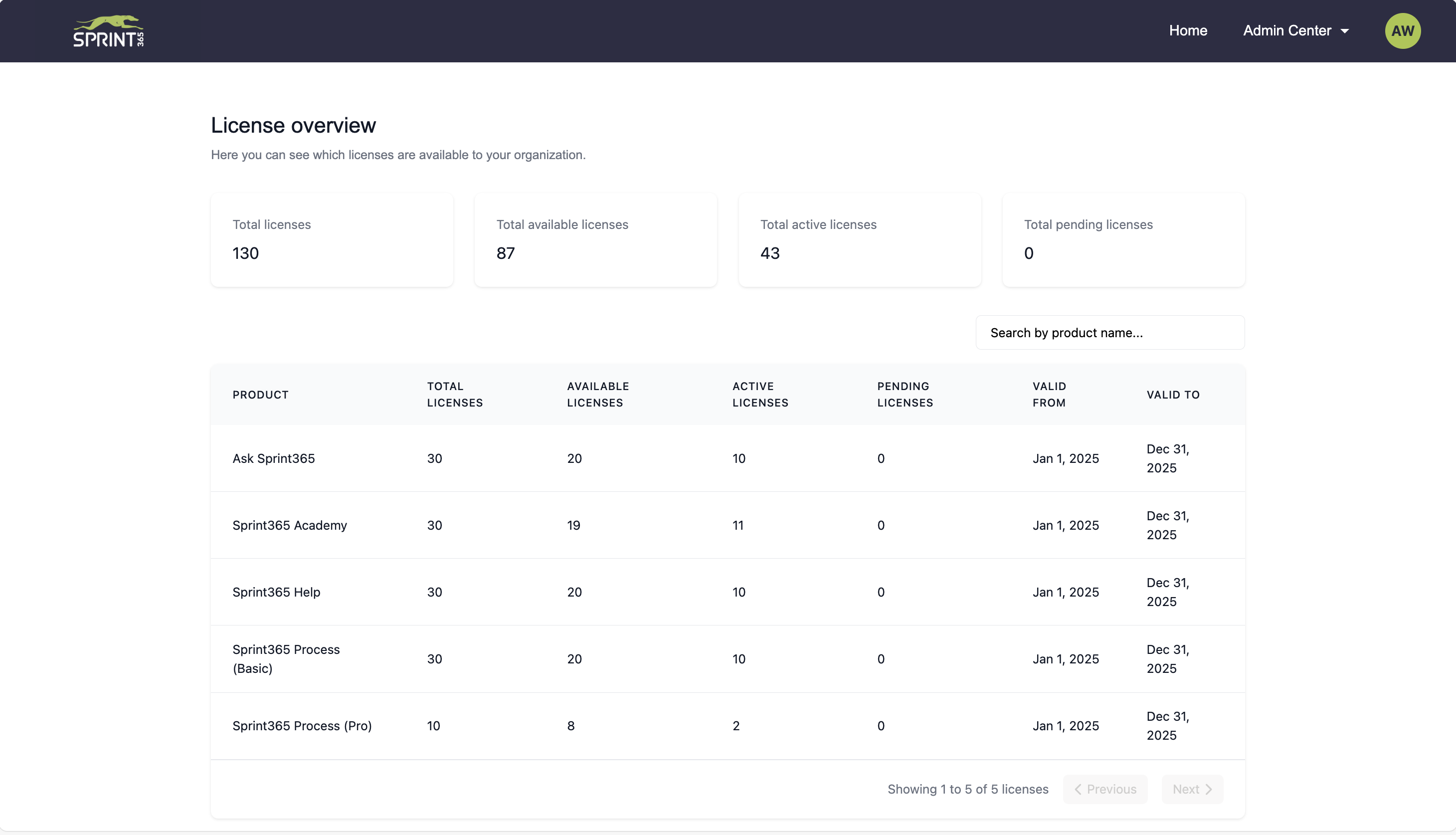Click the Sprint365 greyhound logo

(108, 31)
